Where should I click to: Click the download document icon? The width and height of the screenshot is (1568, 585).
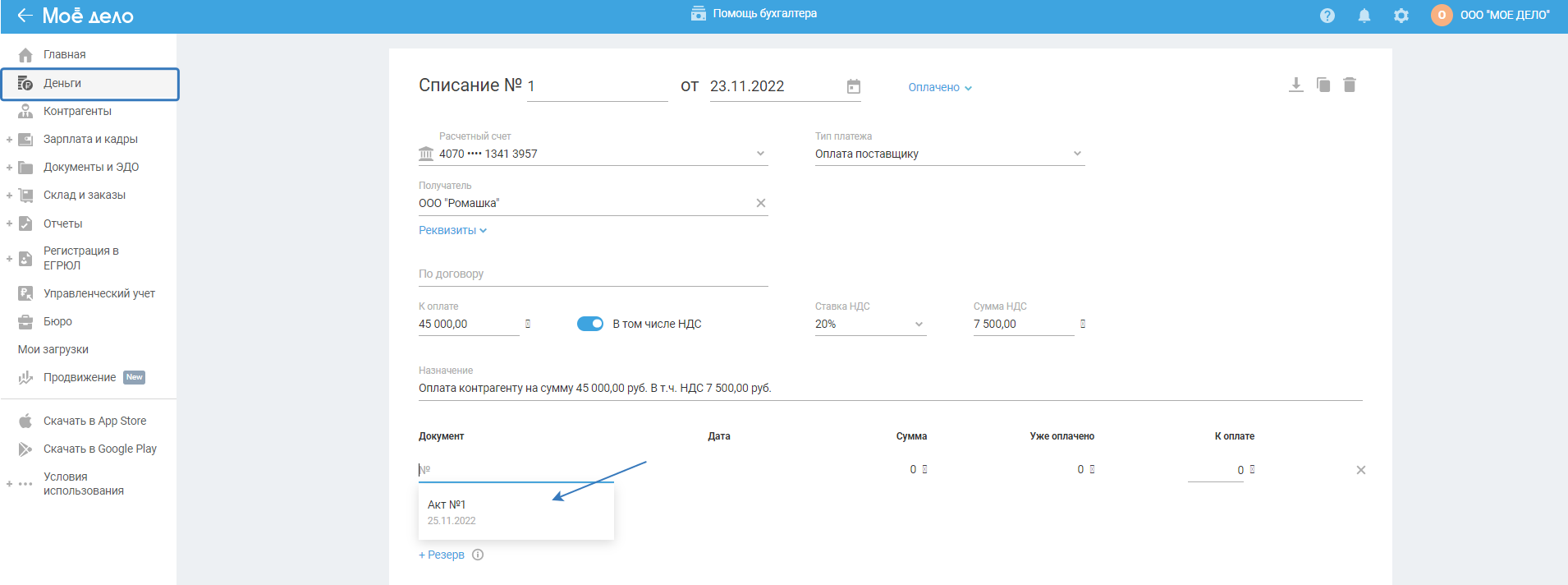1295,85
